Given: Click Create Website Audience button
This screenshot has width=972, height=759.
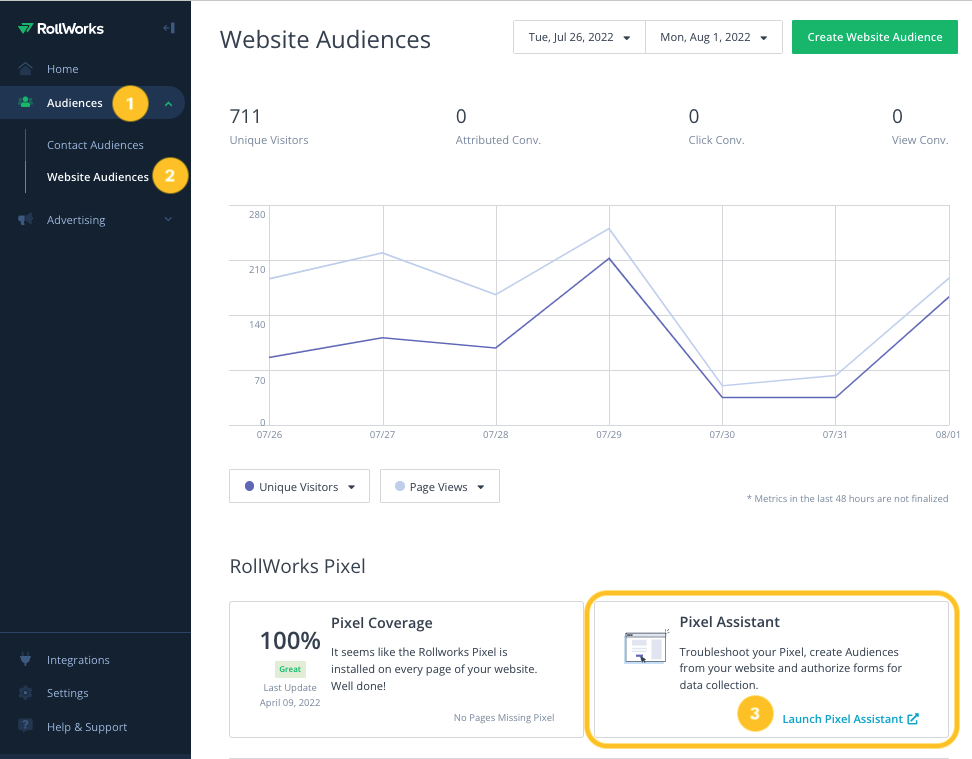Looking at the screenshot, I should tap(875, 37).
